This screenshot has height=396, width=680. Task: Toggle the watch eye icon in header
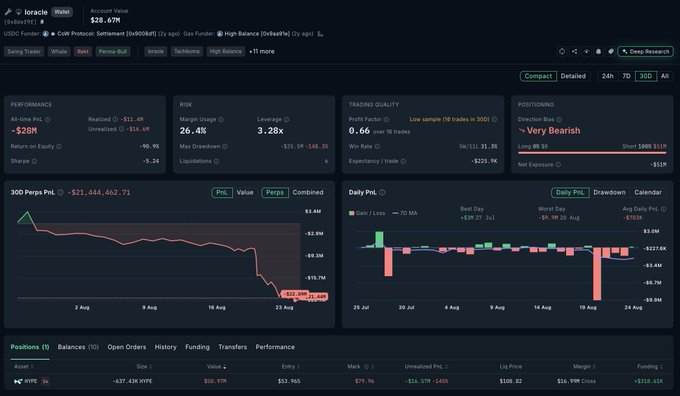click(x=586, y=51)
